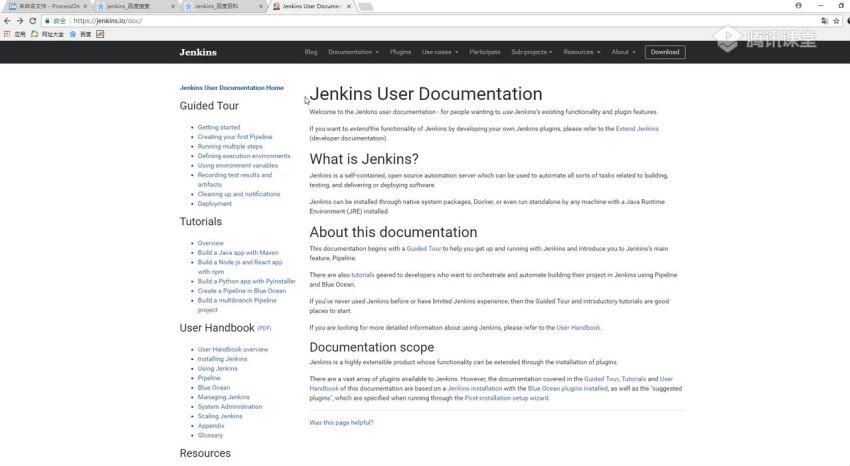Reload the page with the refresh icon

tap(33, 21)
